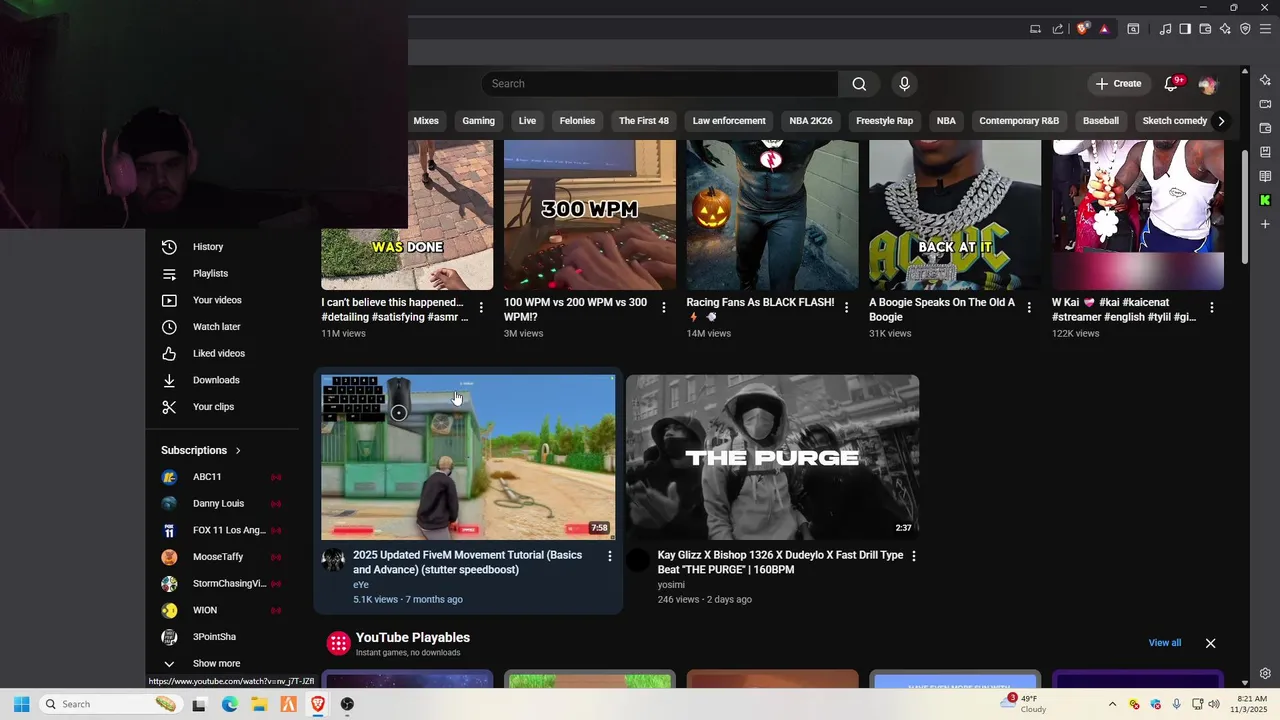1280x720 pixels.
Task: Activate voice search microphone icon
Action: 904,84
